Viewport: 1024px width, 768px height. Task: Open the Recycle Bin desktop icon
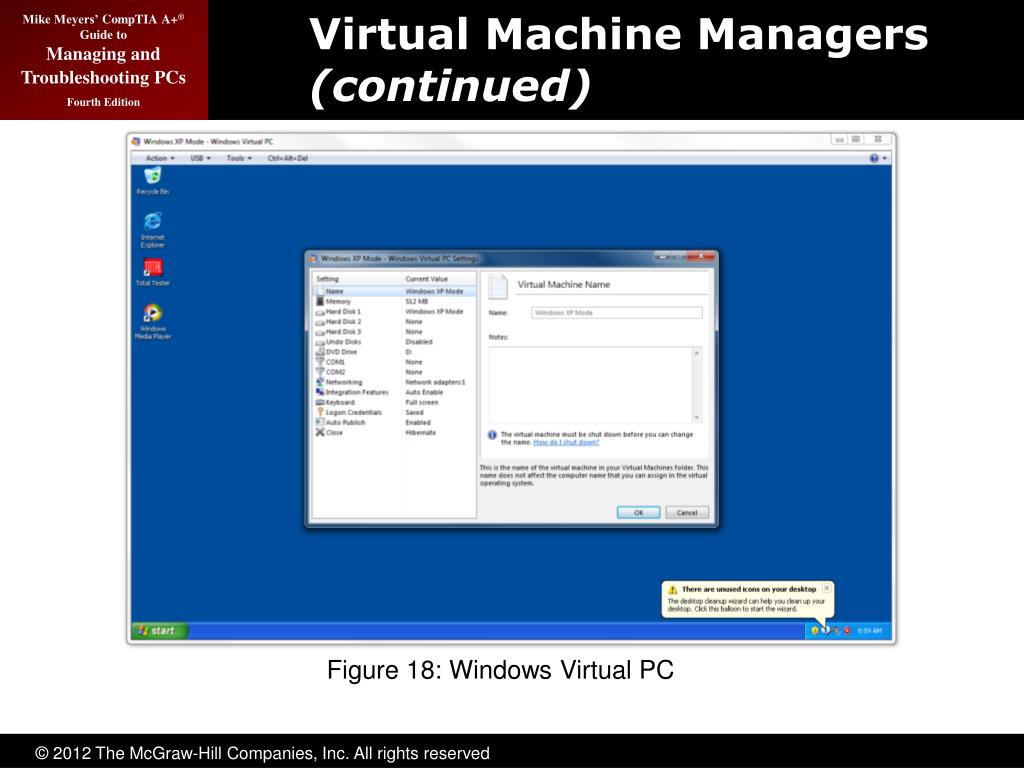point(153,180)
